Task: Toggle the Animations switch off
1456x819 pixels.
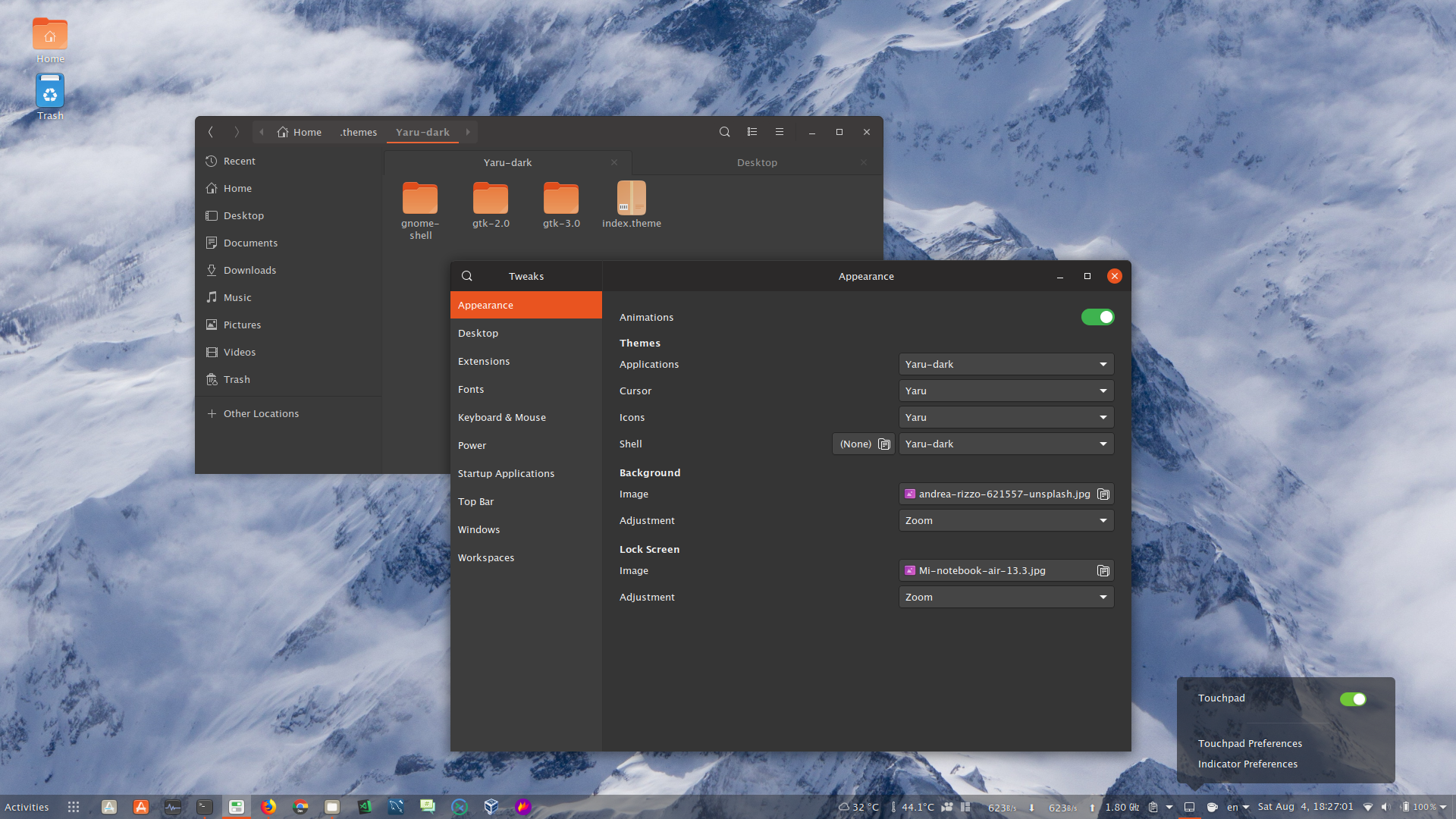Action: pyautogui.click(x=1098, y=317)
